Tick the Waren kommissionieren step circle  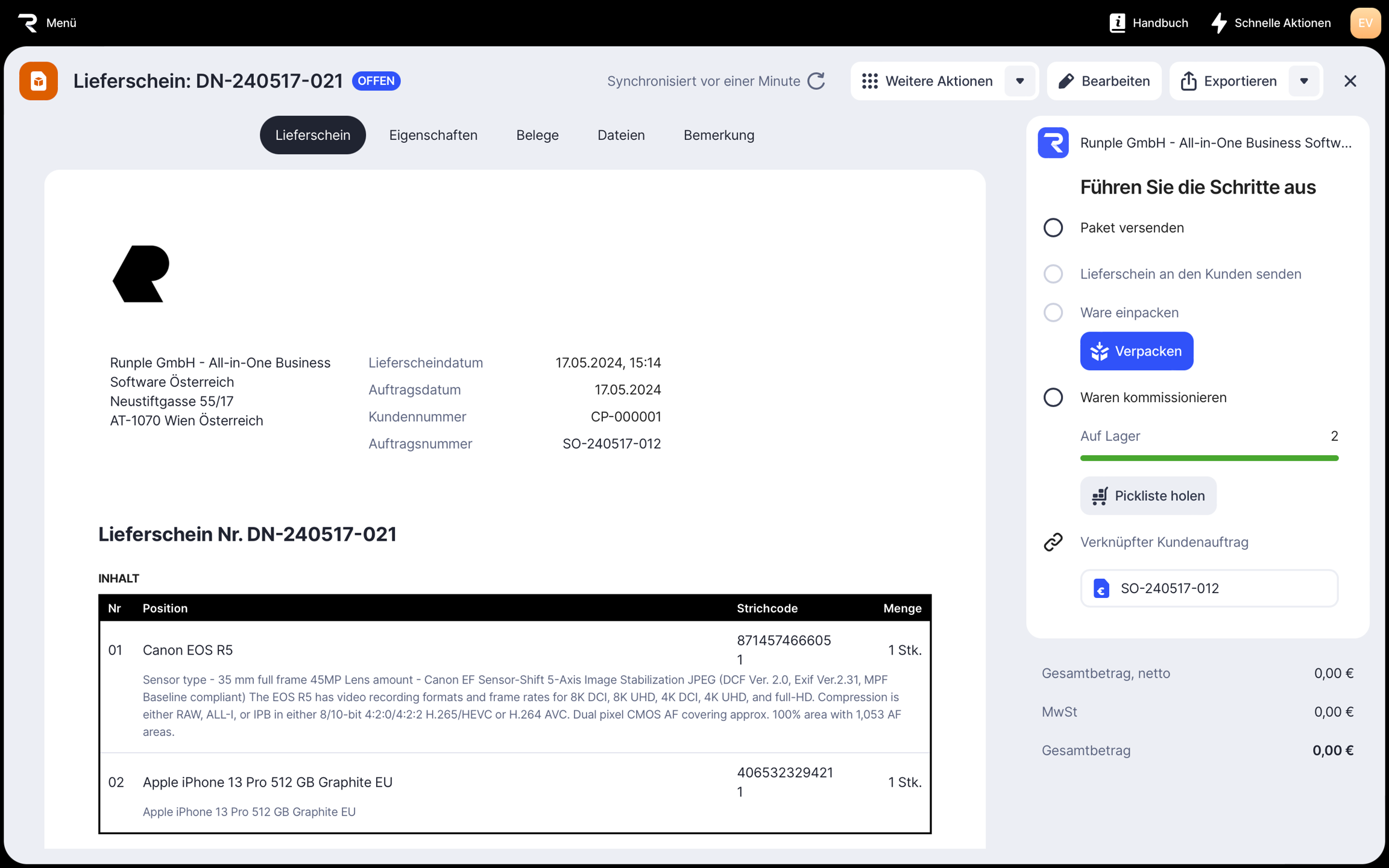click(1053, 397)
